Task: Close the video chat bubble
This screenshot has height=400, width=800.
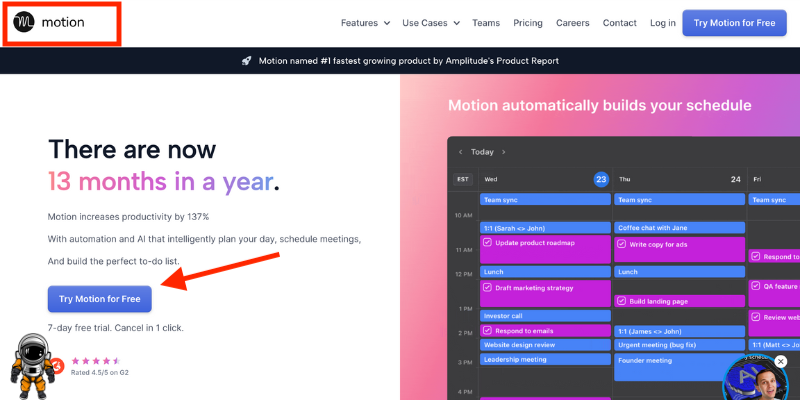Action: click(x=781, y=361)
